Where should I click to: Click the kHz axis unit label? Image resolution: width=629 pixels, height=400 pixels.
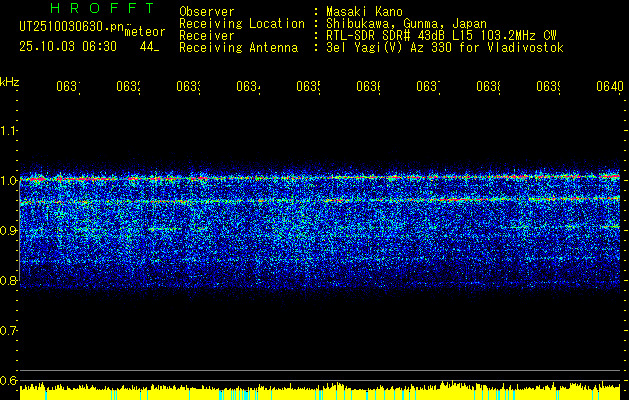point(10,82)
